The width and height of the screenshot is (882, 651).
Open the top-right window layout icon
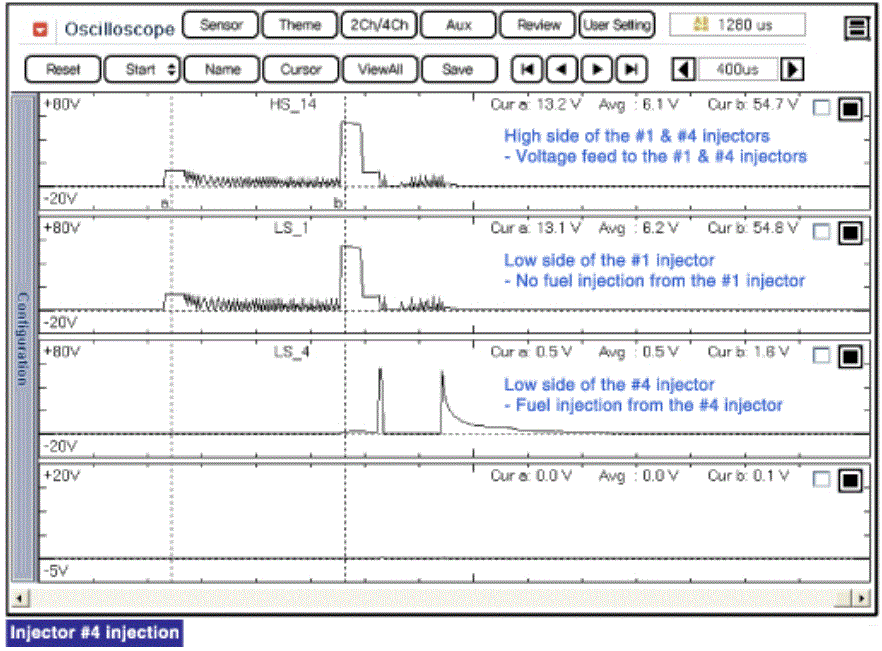click(856, 28)
